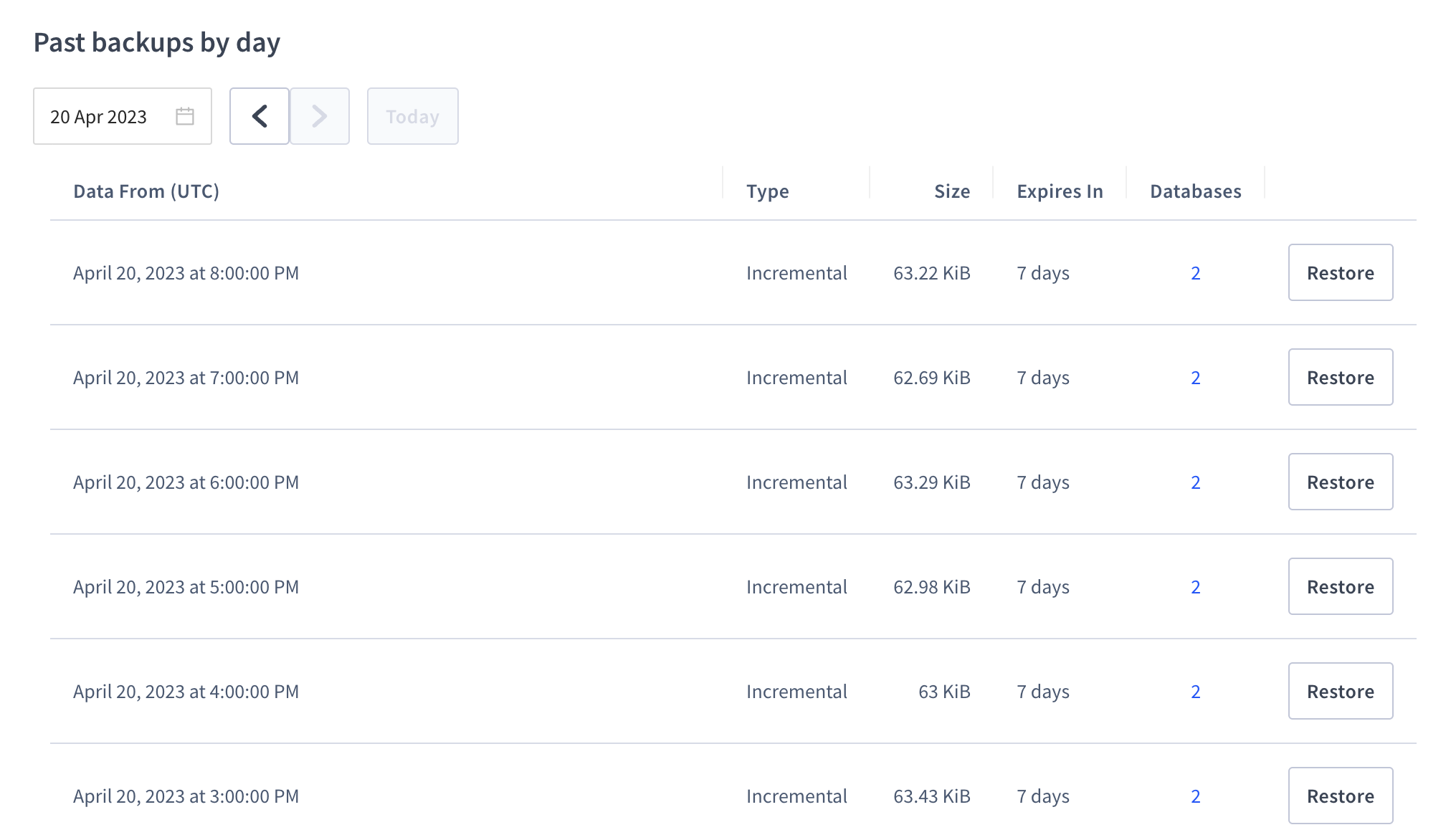This screenshot has height=840, width=1451.
Task: Restore the 5:00:00 PM backup
Action: (x=1341, y=586)
